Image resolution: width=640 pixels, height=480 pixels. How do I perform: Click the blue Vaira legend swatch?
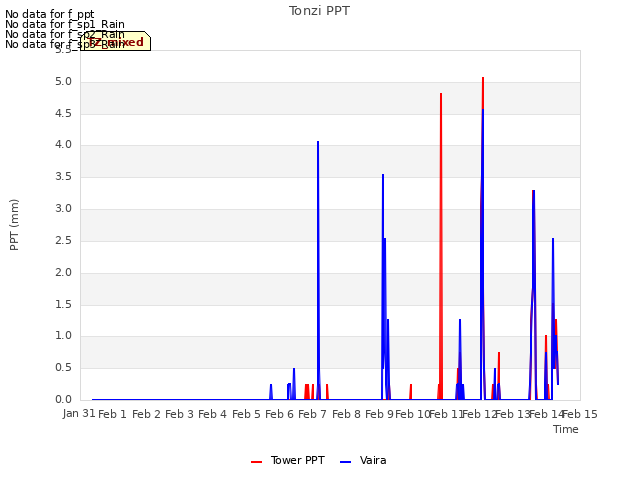click(x=345, y=462)
